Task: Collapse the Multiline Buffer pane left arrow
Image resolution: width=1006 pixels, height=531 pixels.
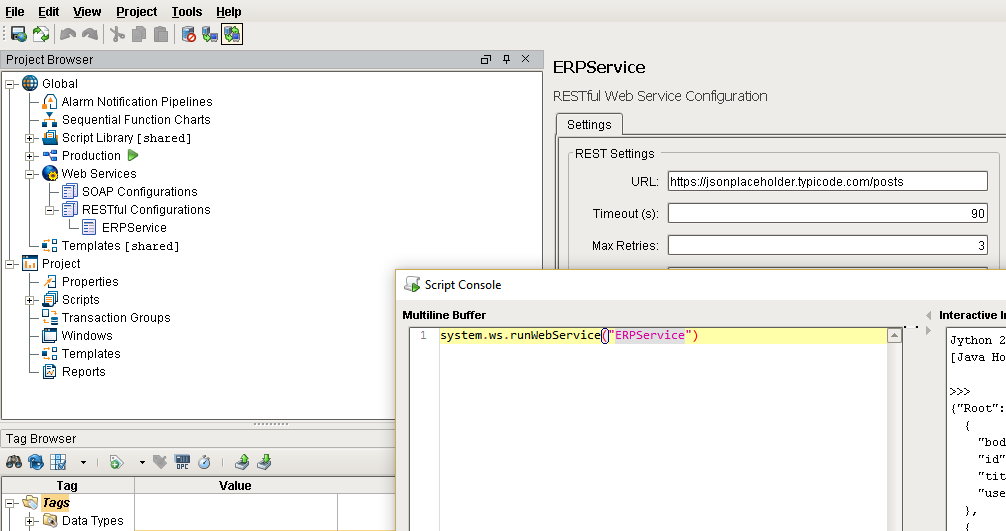Action: [x=928, y=315]
